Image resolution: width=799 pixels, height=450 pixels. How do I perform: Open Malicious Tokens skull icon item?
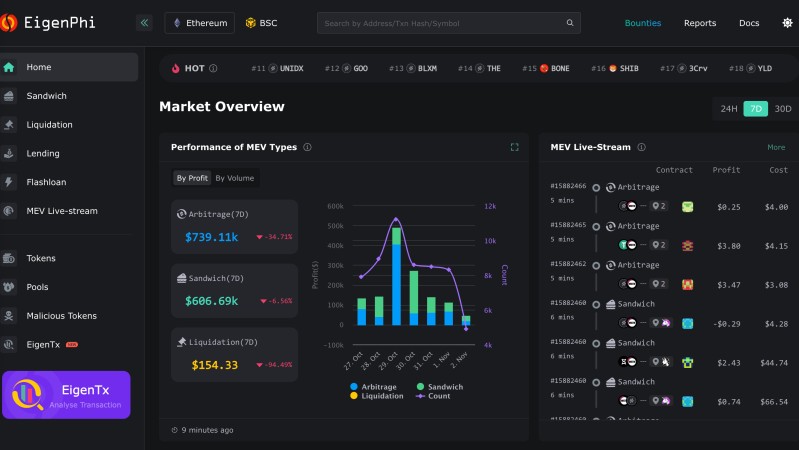pos(61,316)
